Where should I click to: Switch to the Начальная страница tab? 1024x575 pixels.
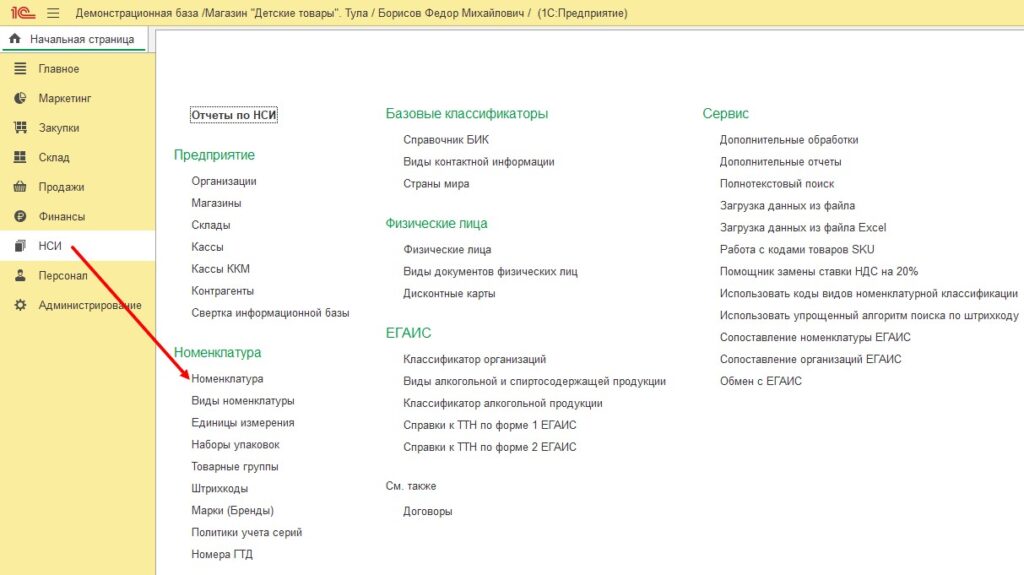click(73, 39)
